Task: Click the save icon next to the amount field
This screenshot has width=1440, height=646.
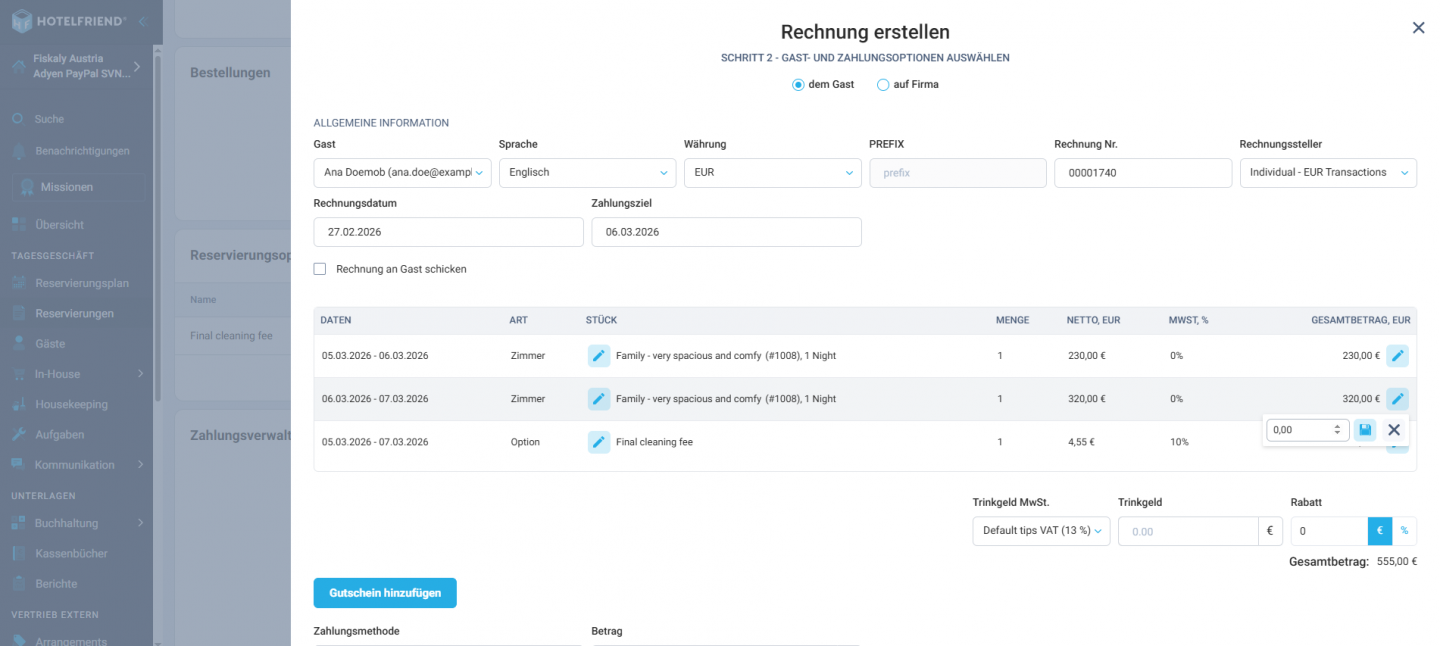Action: pos(1365,430)
